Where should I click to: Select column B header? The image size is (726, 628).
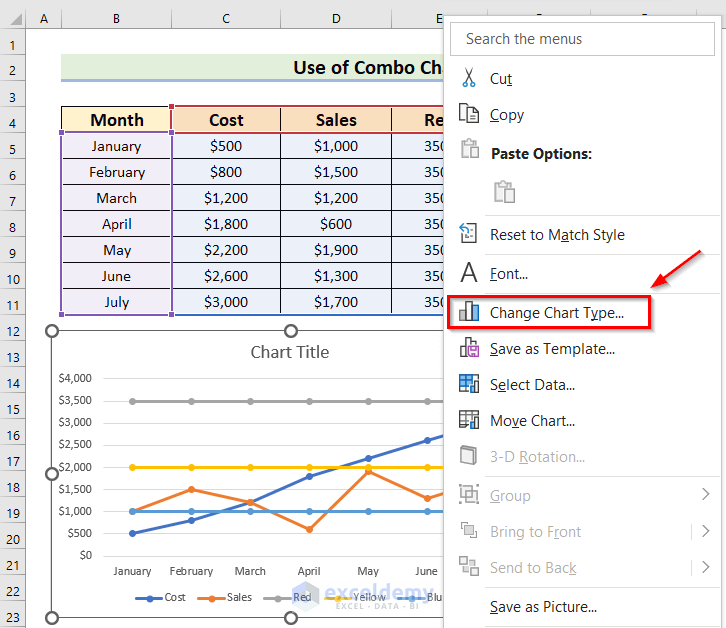pyautogui.click(x=116, y=19)
